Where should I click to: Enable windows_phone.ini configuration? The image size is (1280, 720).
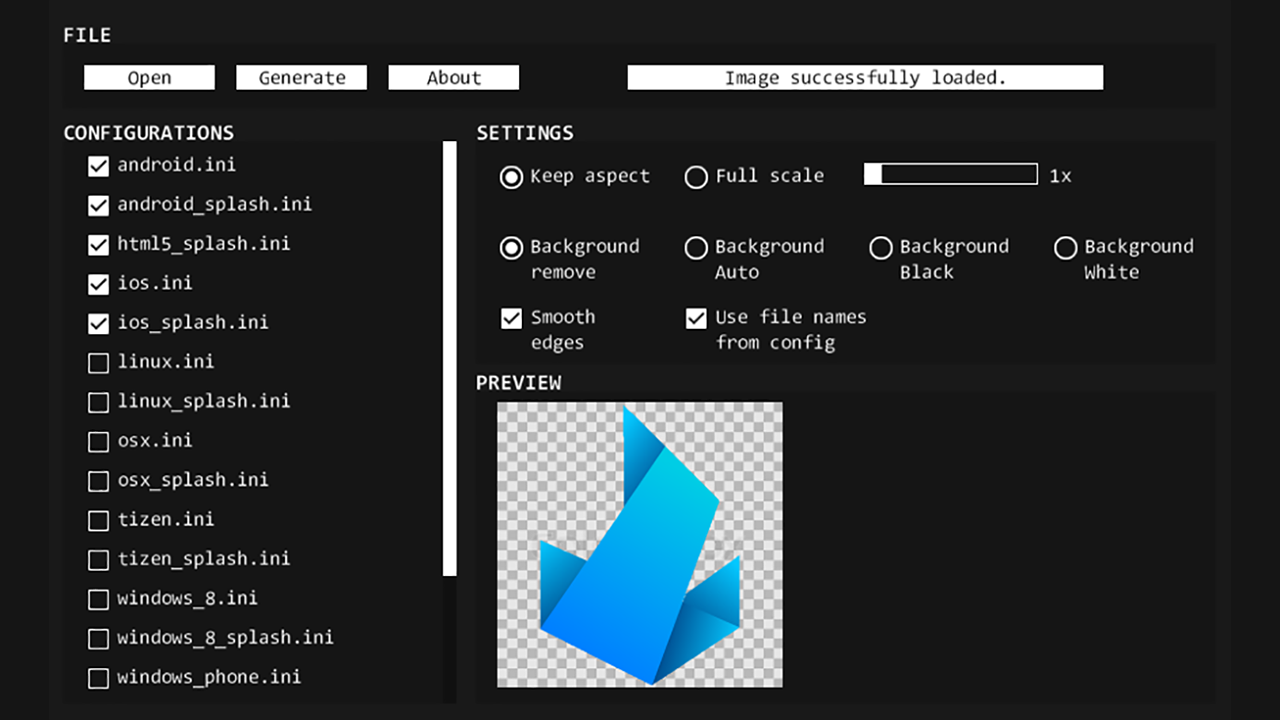pos(98,679)
